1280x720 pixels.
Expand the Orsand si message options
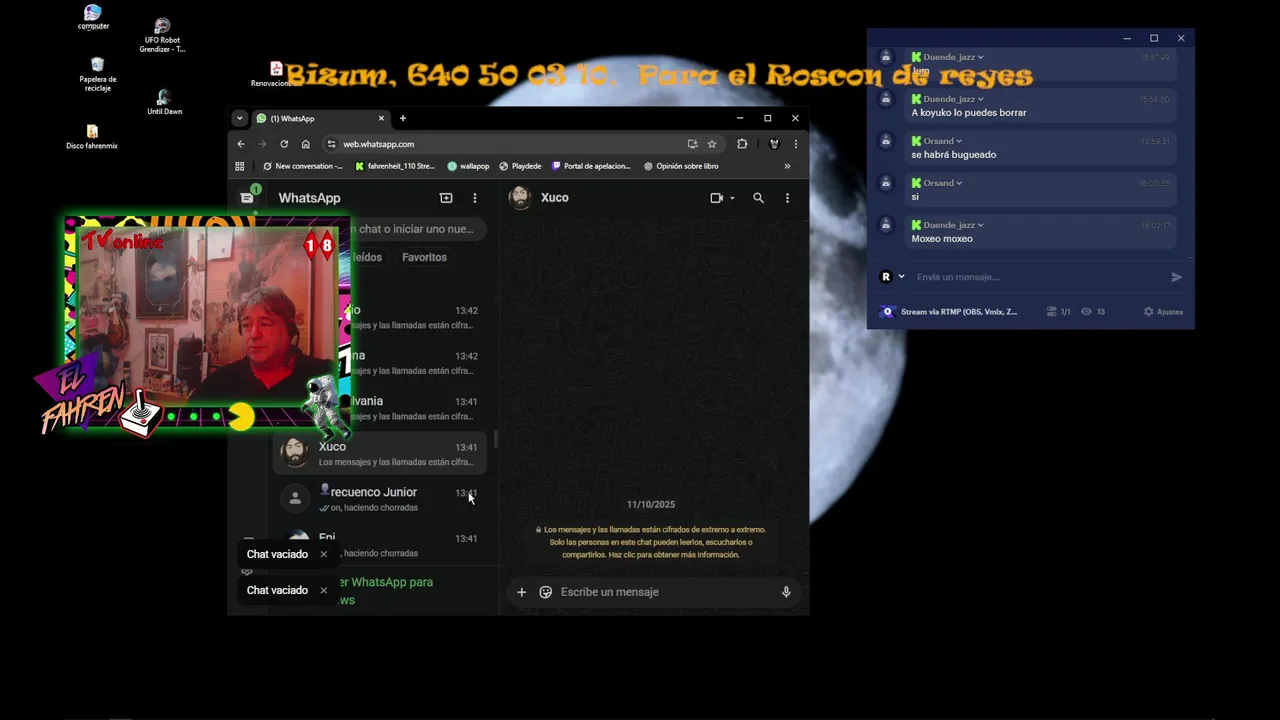click(x=958, y=183)
